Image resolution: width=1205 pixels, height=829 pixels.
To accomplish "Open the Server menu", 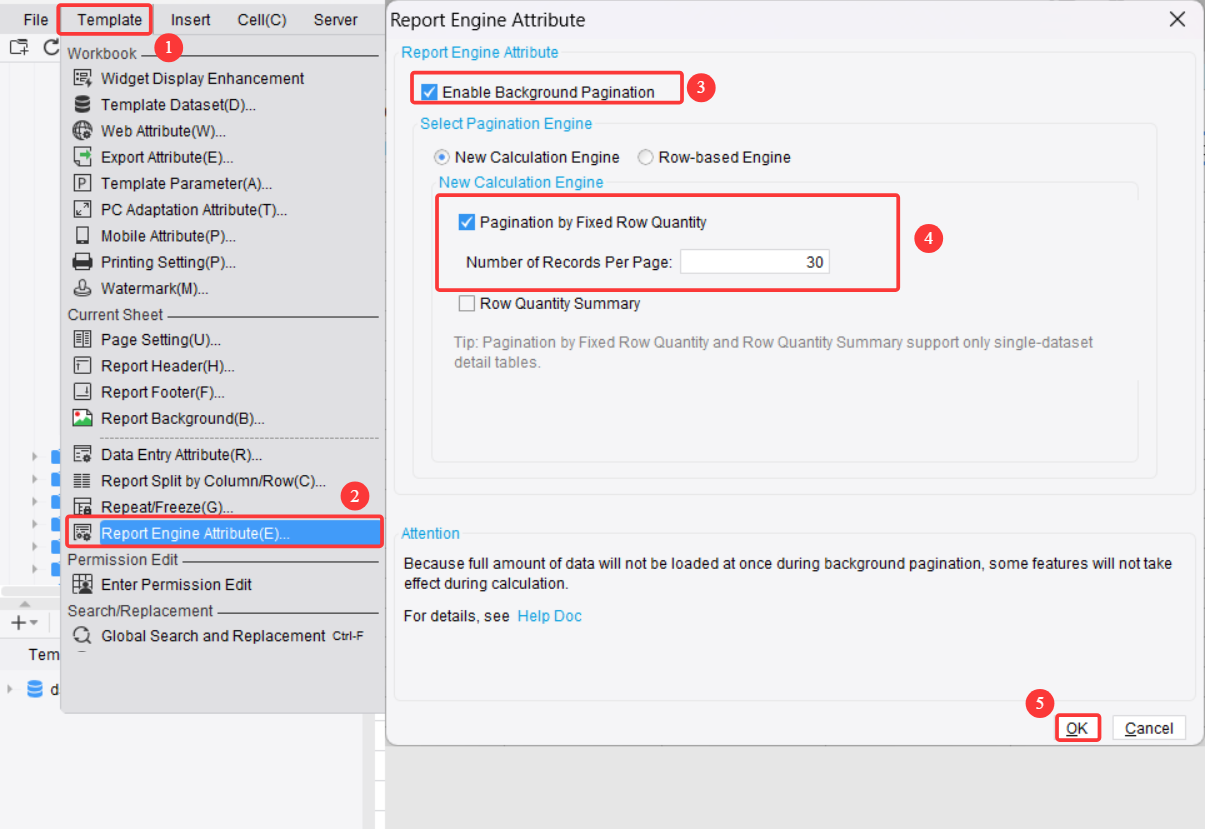I will [x=335, y=20].
